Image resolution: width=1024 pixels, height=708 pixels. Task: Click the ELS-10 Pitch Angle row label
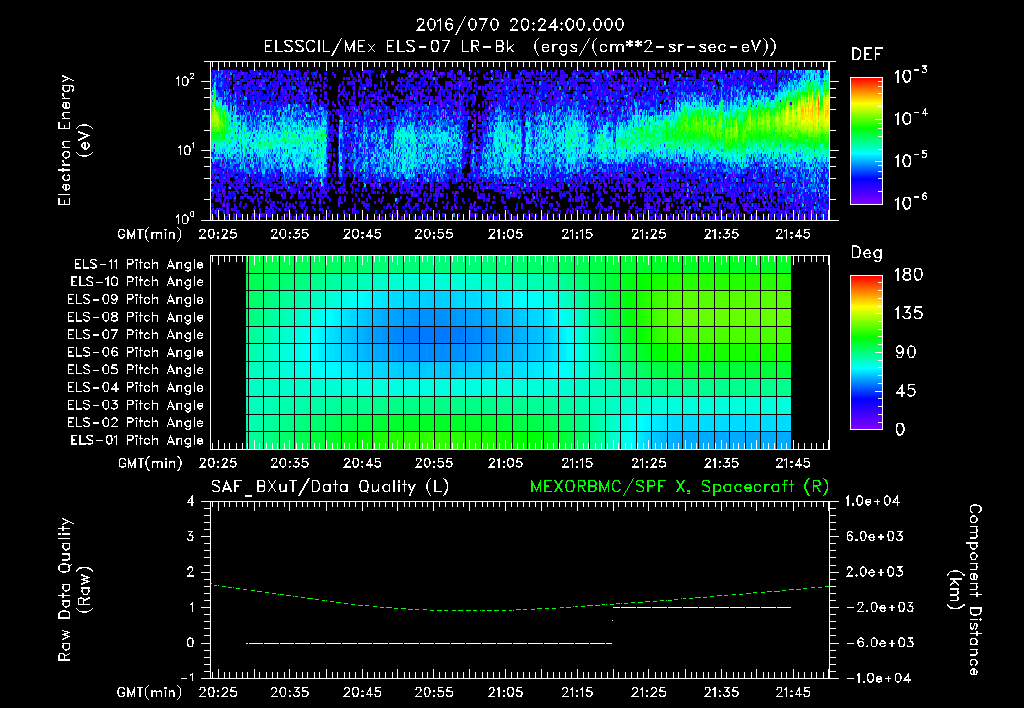pyautogui.click(x=137, y=282)
